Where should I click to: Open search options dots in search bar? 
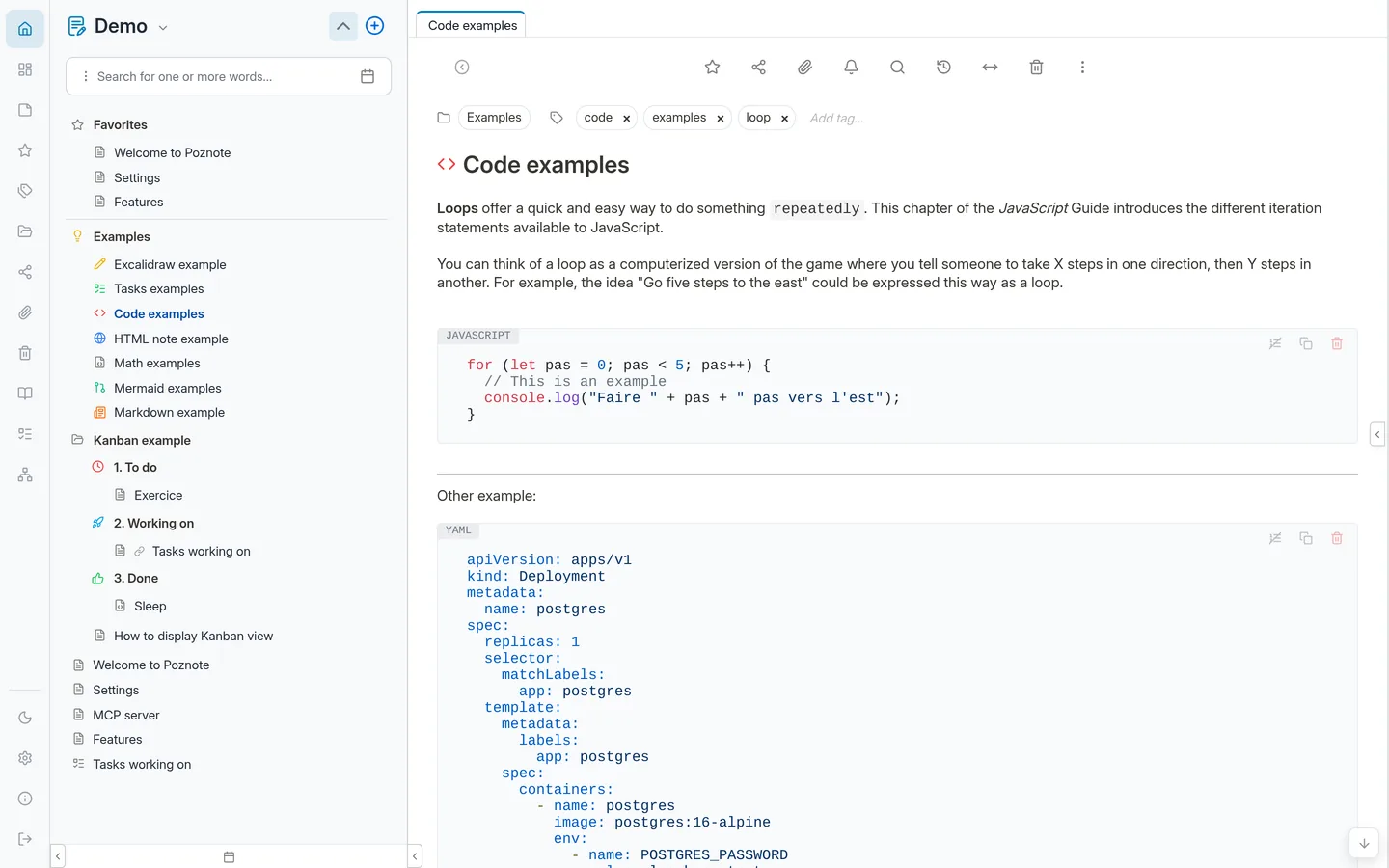click(86, 76)
